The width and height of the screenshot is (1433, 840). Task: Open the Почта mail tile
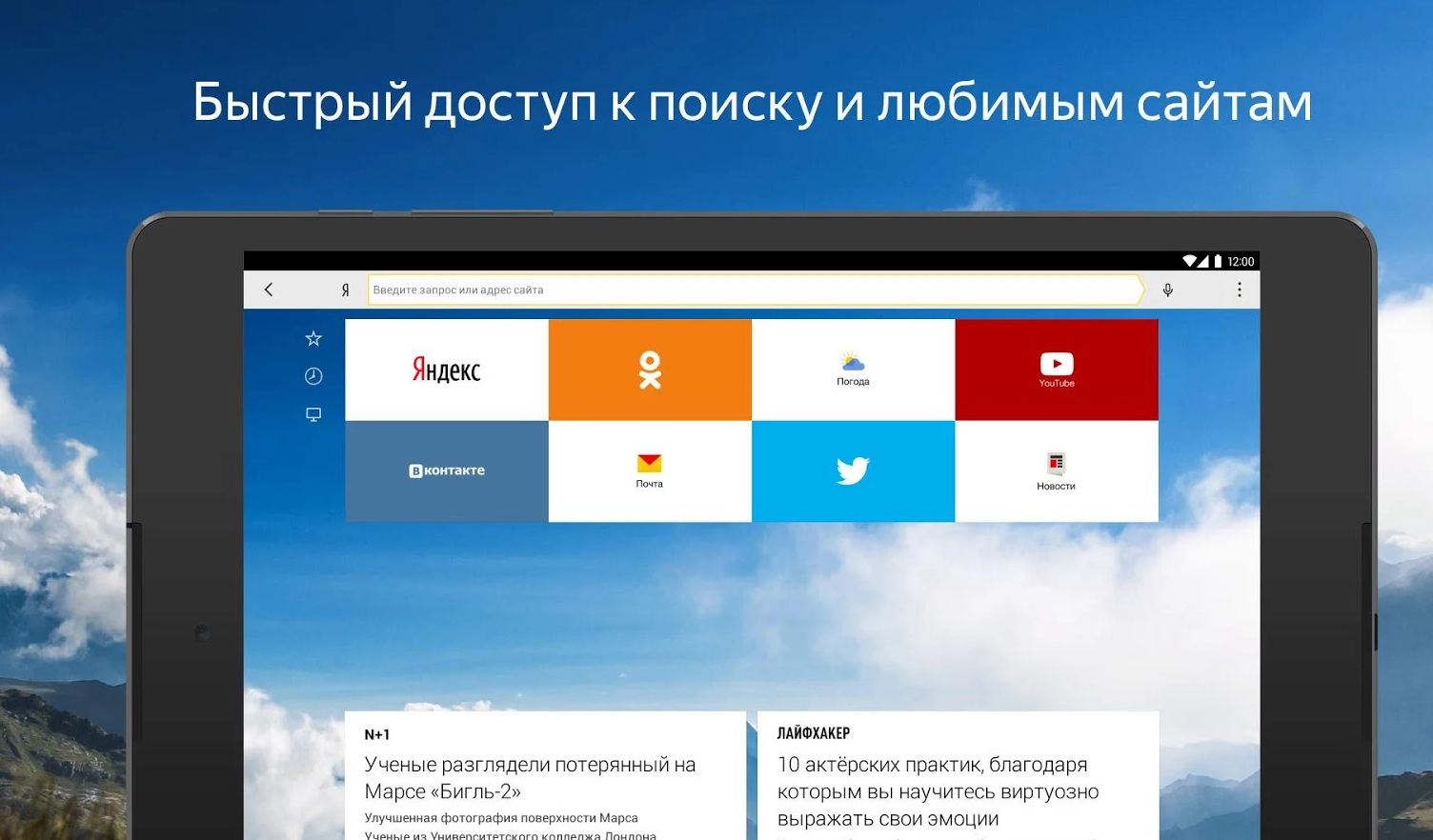(650, 470)
